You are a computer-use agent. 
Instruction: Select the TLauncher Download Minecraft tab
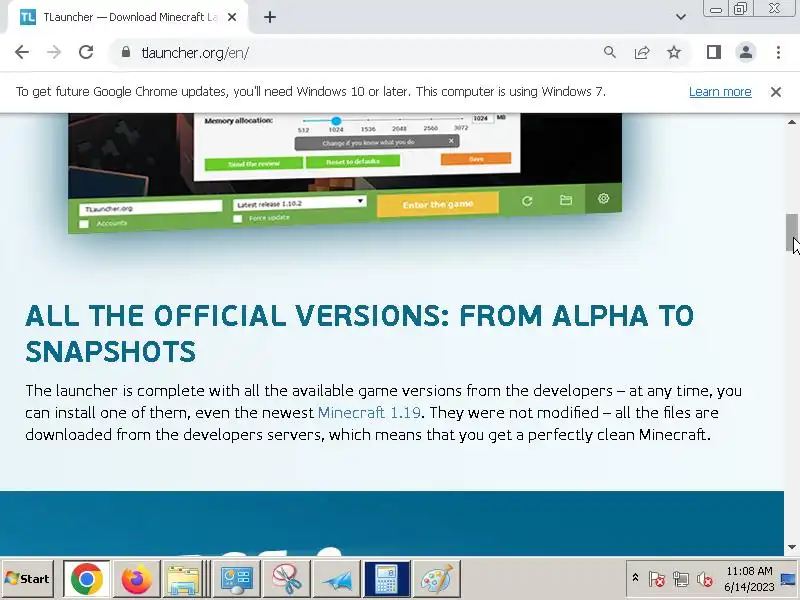coord(128,17)
